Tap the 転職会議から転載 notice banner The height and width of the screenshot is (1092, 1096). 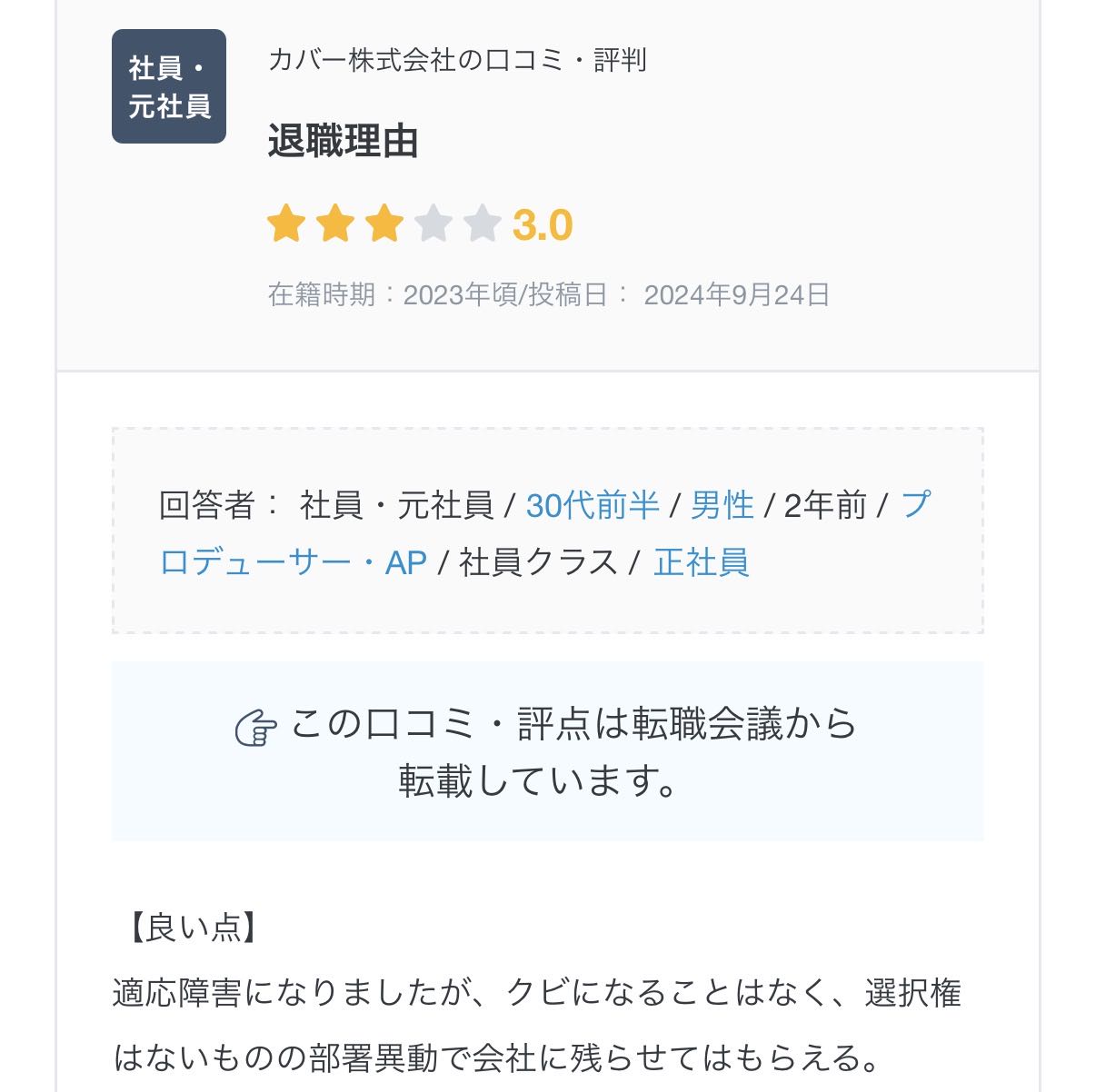coord(547,752)
